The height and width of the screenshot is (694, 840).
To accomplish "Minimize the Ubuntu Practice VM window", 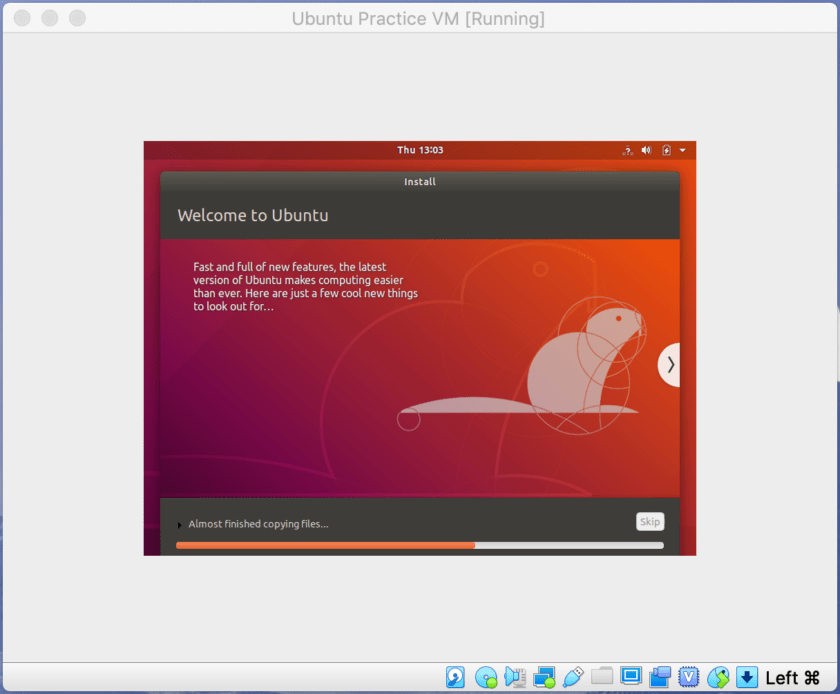I will click(50, 18).
